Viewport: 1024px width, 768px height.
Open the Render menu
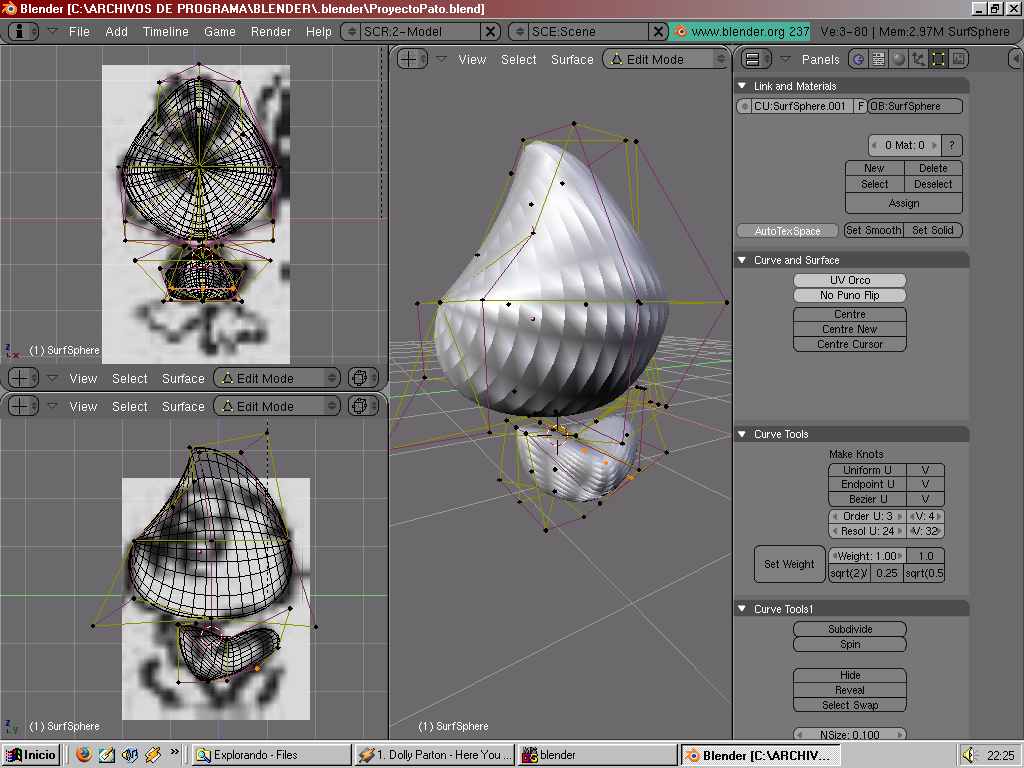pos(271,31)
